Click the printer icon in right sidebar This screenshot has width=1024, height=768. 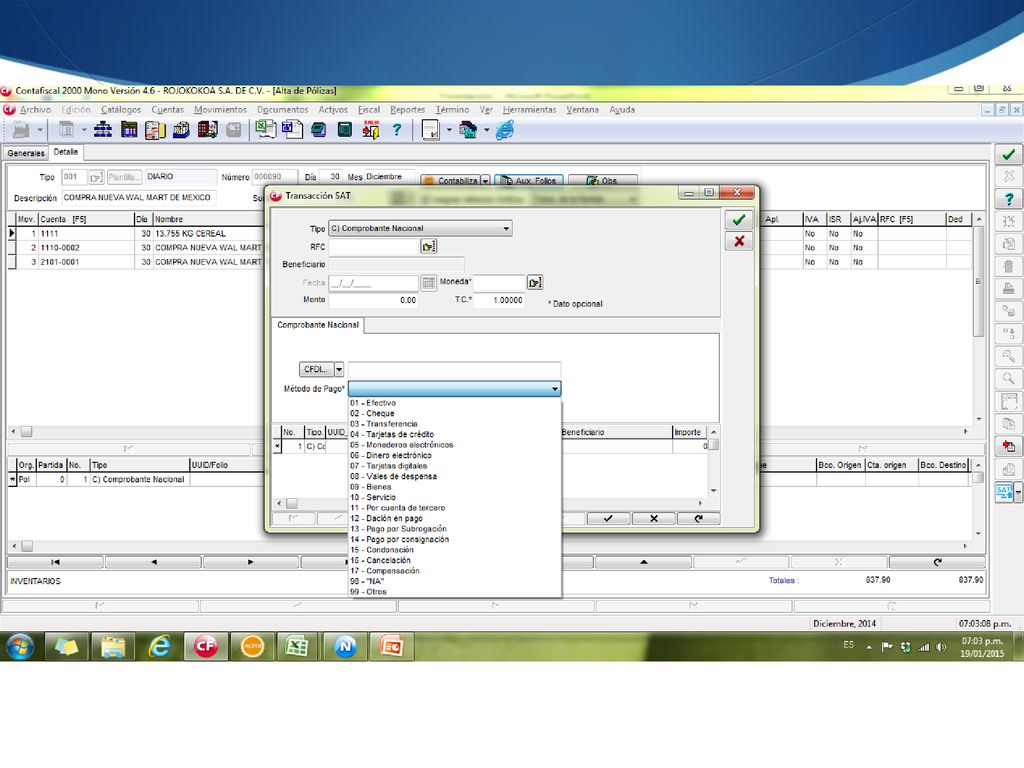(x=1009, y=289)
